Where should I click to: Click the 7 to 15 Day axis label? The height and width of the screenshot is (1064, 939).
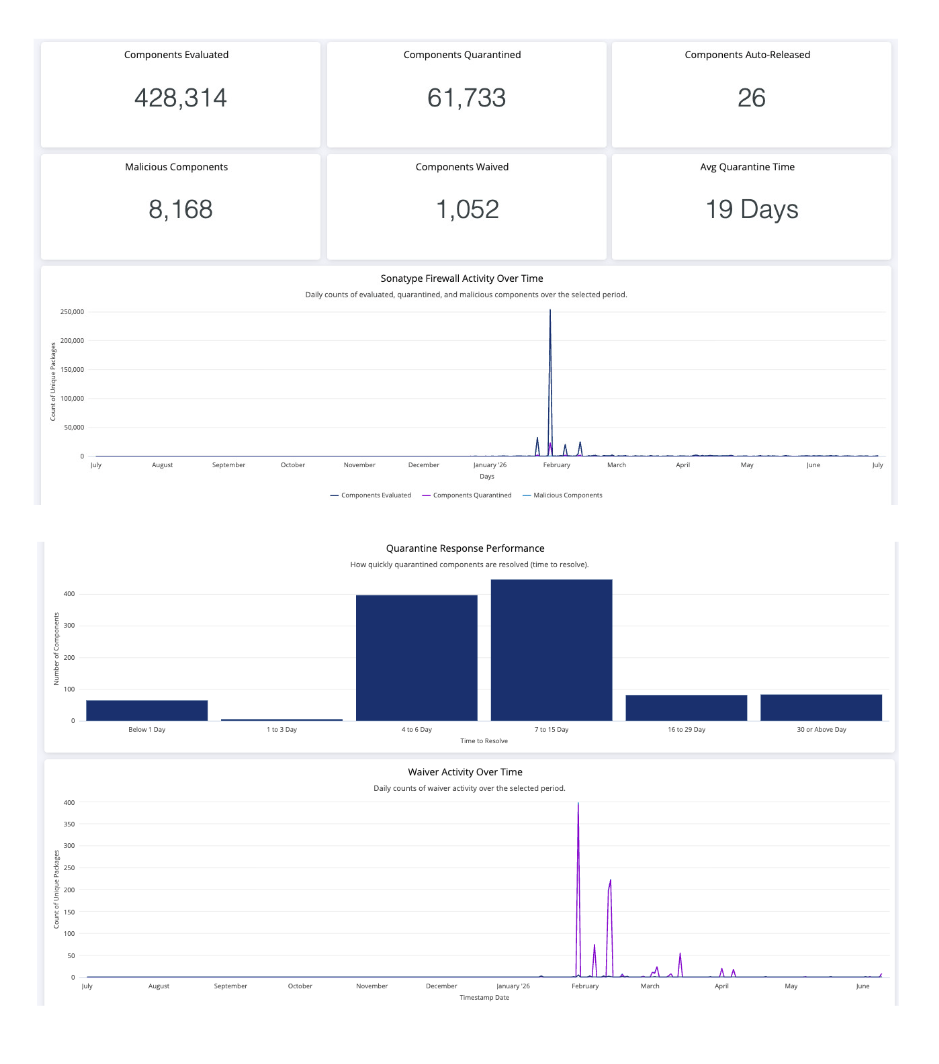click(552, 729)
